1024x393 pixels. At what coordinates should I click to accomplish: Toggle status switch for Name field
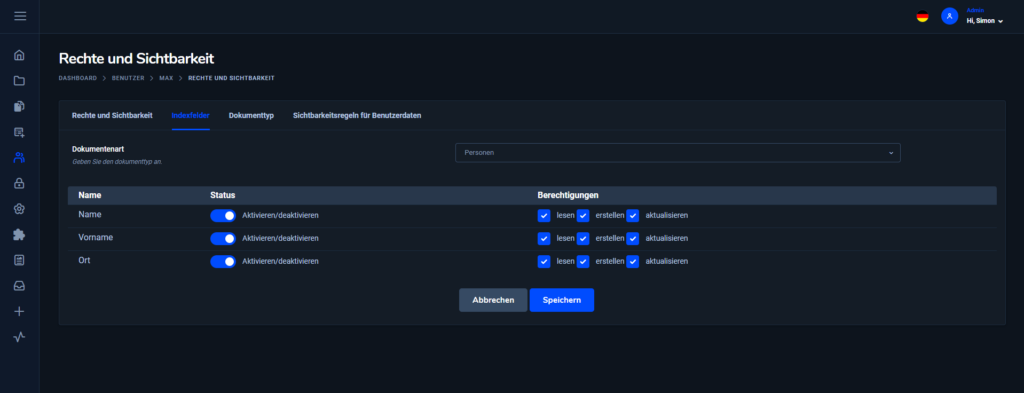(223, 215)
